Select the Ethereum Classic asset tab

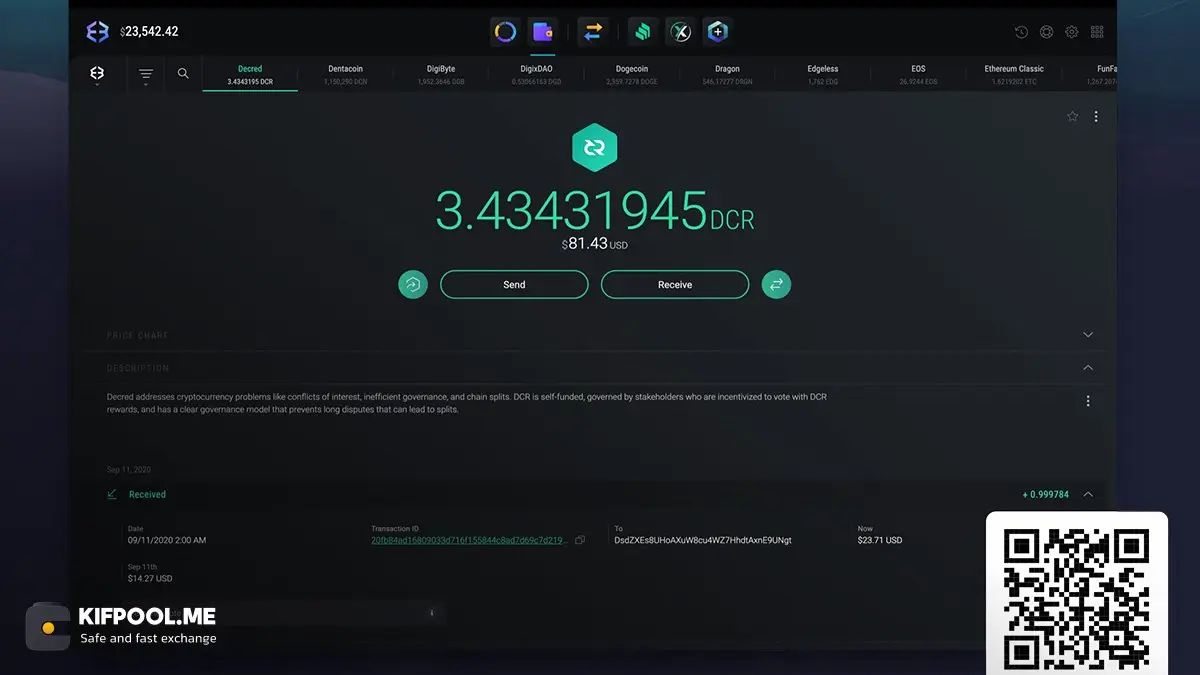pos(1014,74)
